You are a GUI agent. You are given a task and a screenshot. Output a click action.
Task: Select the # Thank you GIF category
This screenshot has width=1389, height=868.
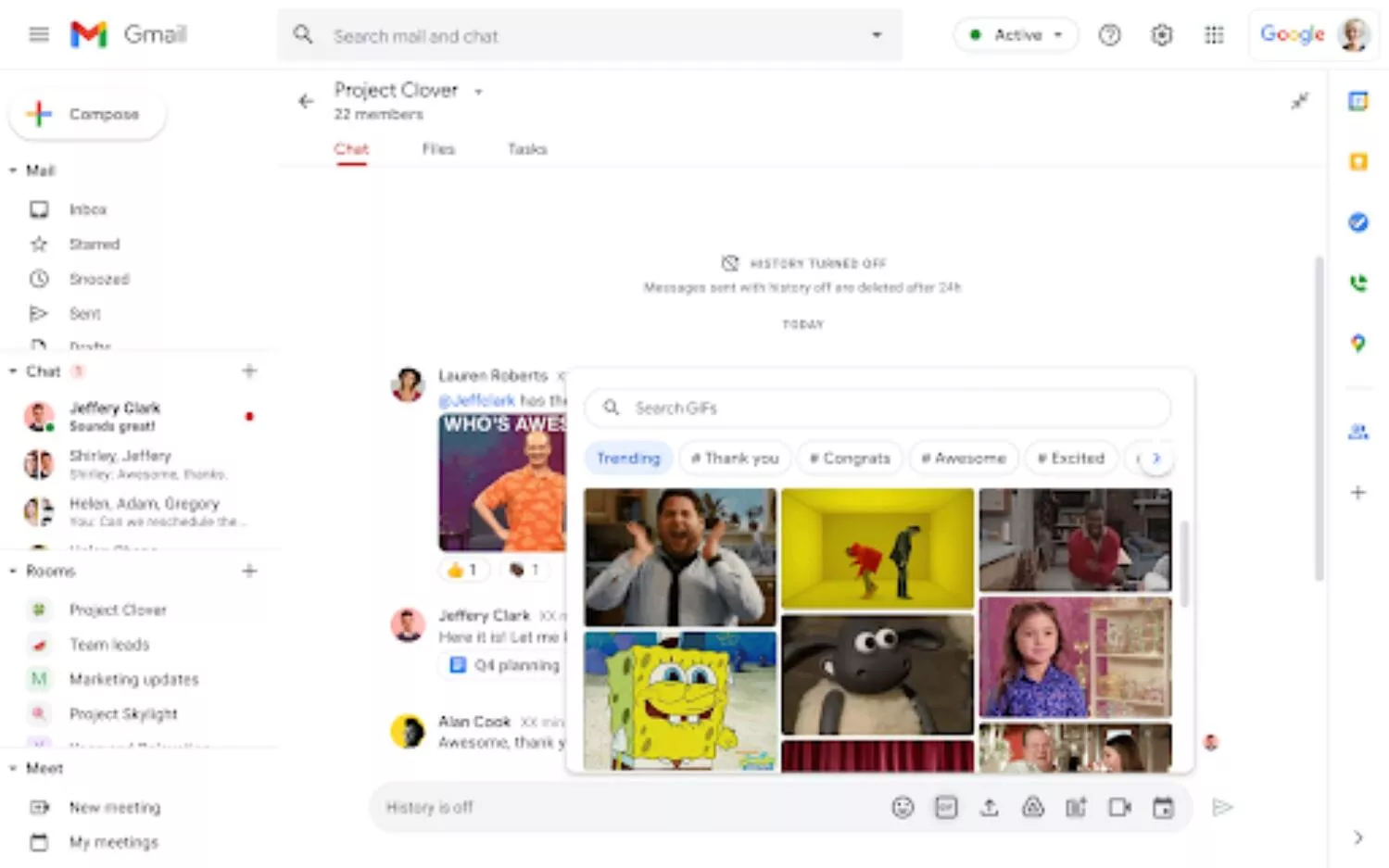click(x=735, y=459)
